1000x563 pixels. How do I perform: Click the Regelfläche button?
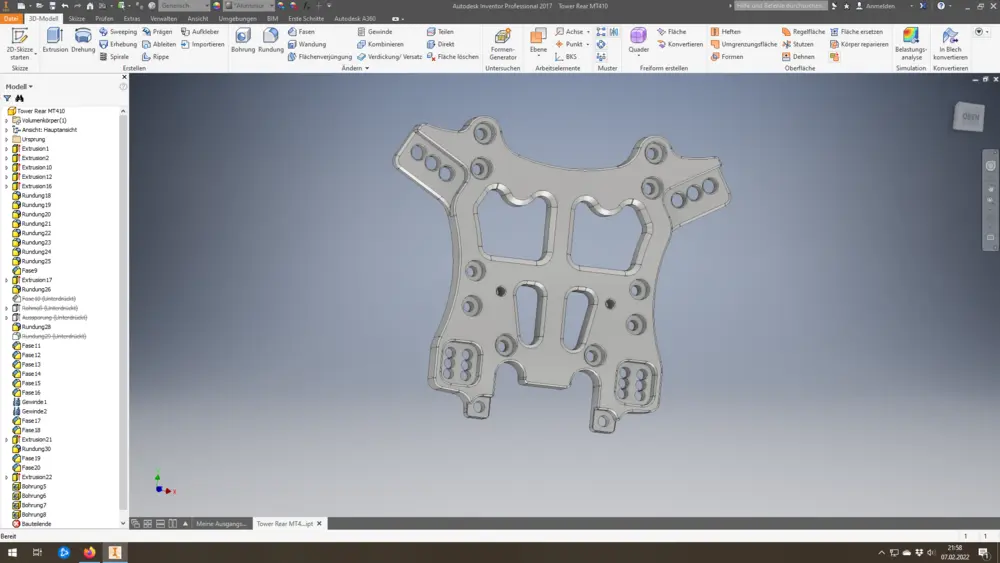(x=803, y=31)
